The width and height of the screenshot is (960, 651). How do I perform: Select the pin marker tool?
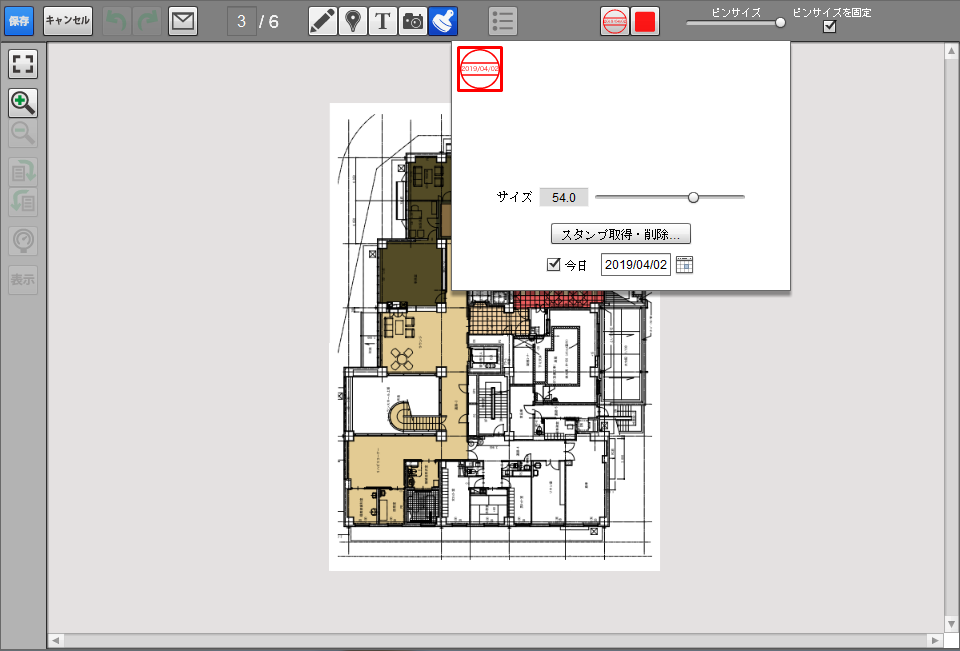coord(351,21)
